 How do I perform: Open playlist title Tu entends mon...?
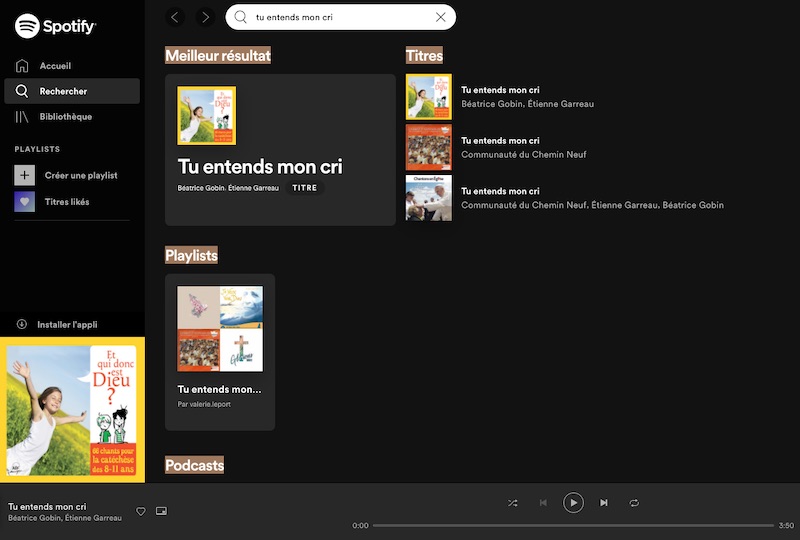point(219,389)
